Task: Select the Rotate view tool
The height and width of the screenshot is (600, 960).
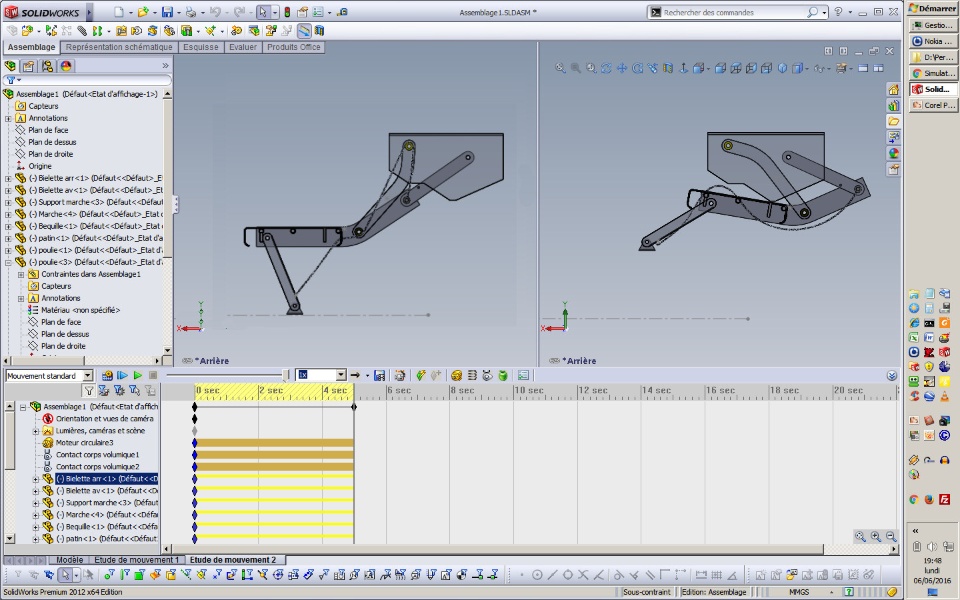Action: [x=606, y=68]
